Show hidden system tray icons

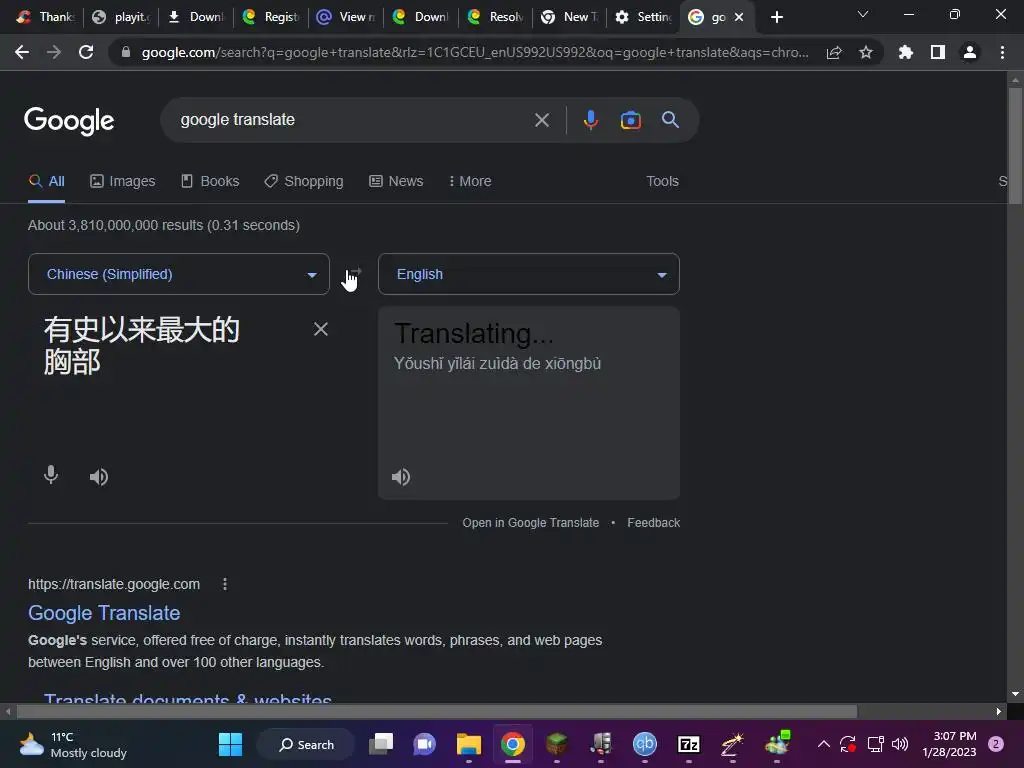(x=824, y=744)
